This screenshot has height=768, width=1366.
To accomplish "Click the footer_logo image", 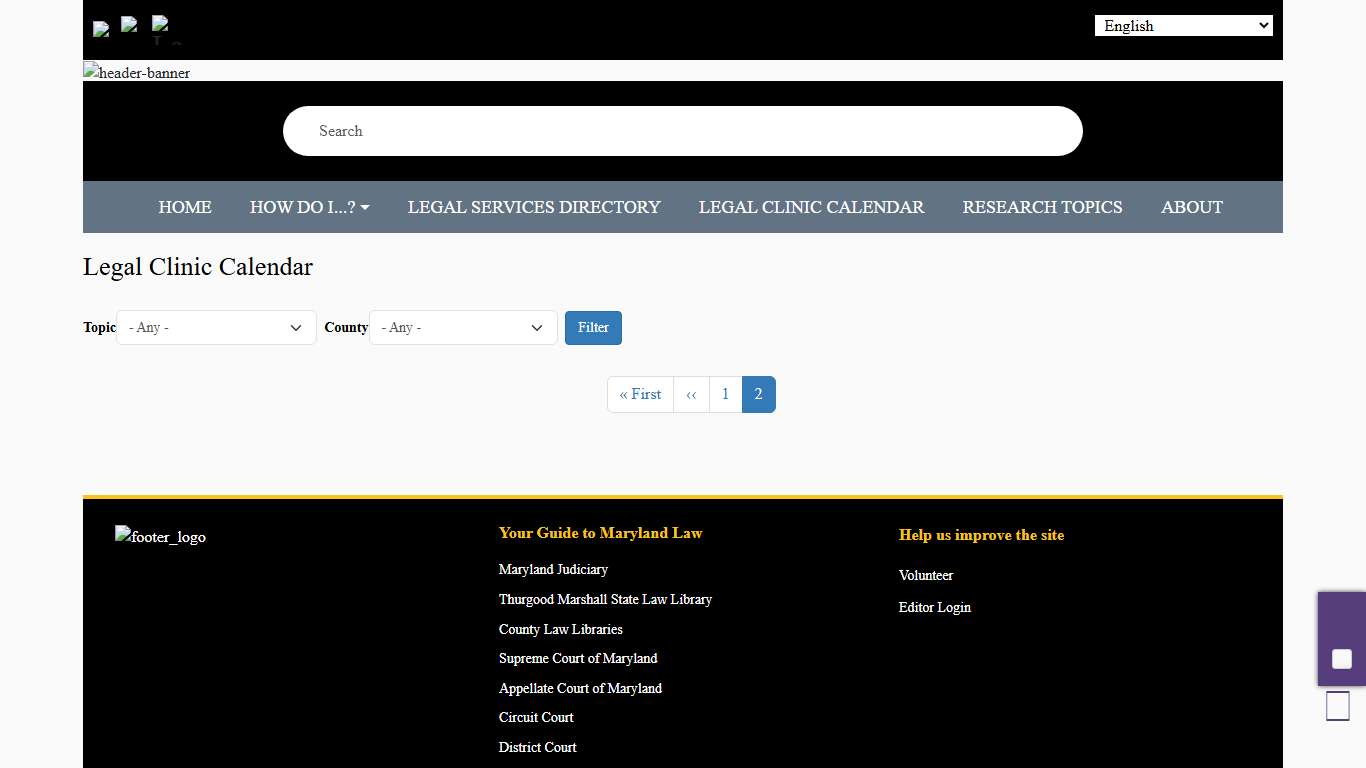I will coord(160,537).
